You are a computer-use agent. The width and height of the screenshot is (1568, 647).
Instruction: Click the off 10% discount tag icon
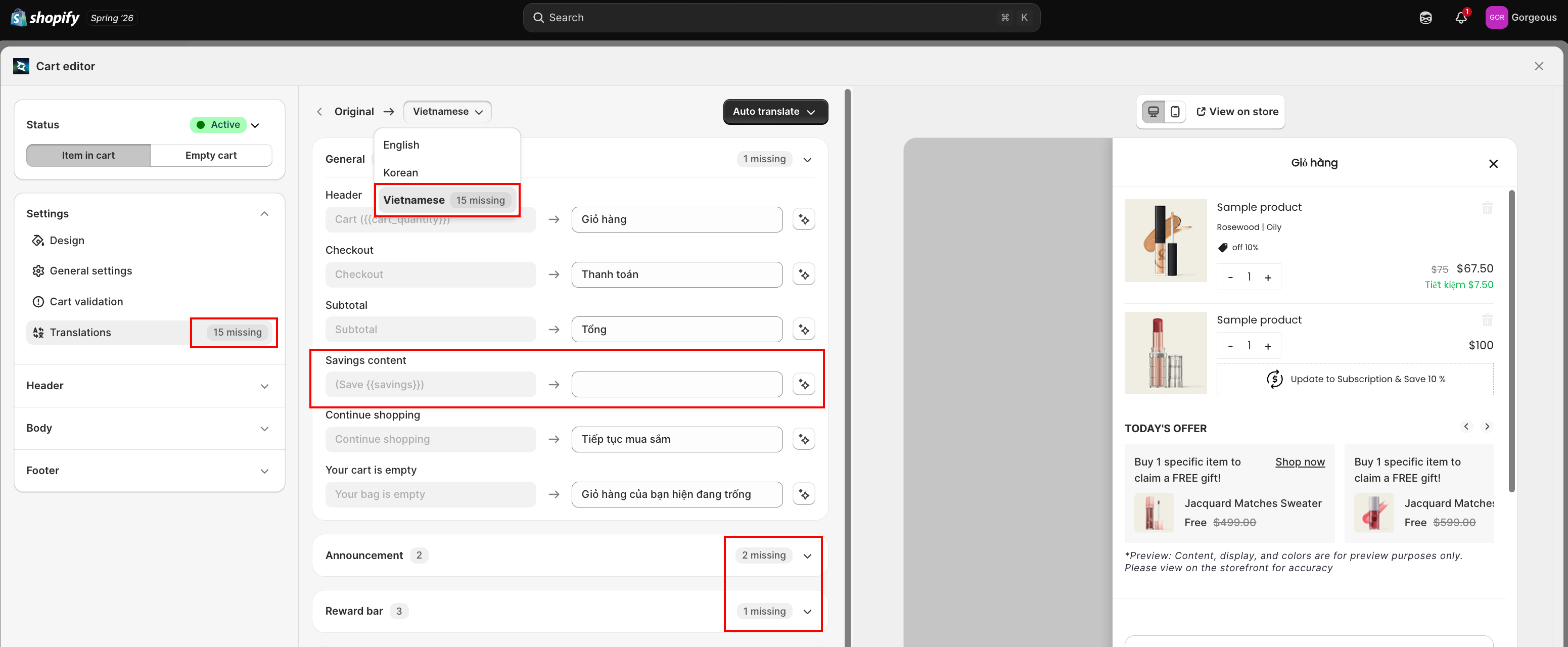1222,248
